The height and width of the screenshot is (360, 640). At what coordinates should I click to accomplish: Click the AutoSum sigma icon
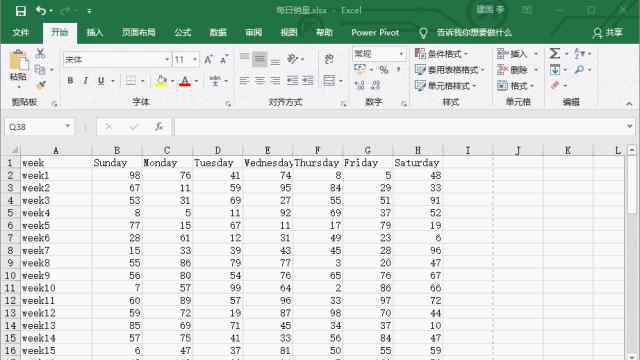[554, 53]
